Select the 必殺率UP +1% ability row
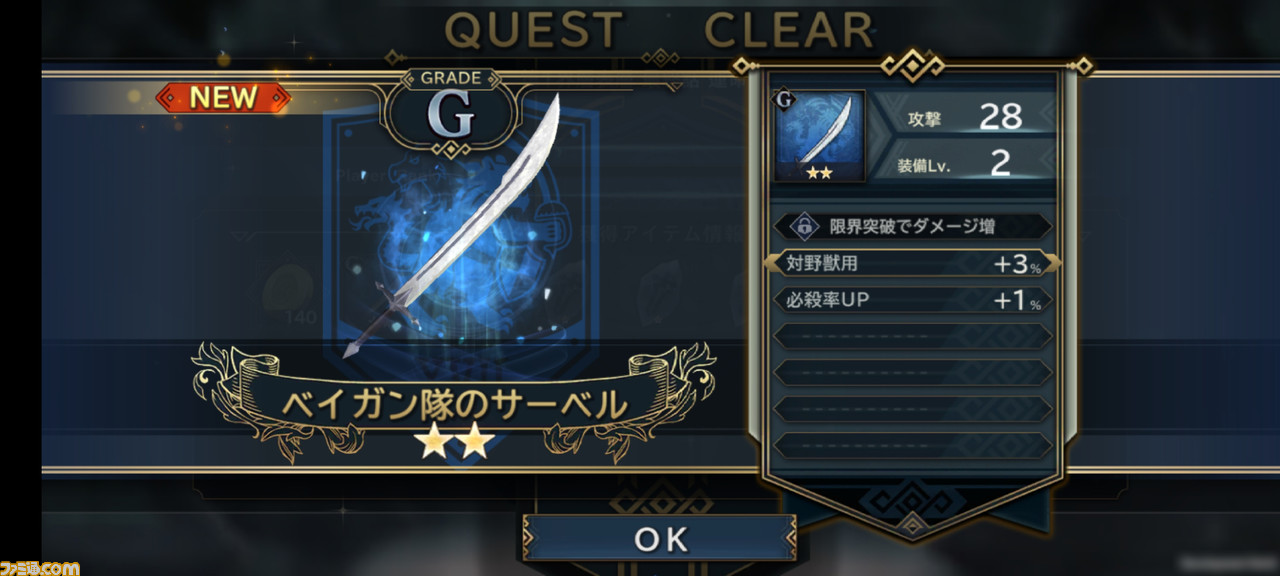Screen dimensions: 1280x576 pos(912,300)
